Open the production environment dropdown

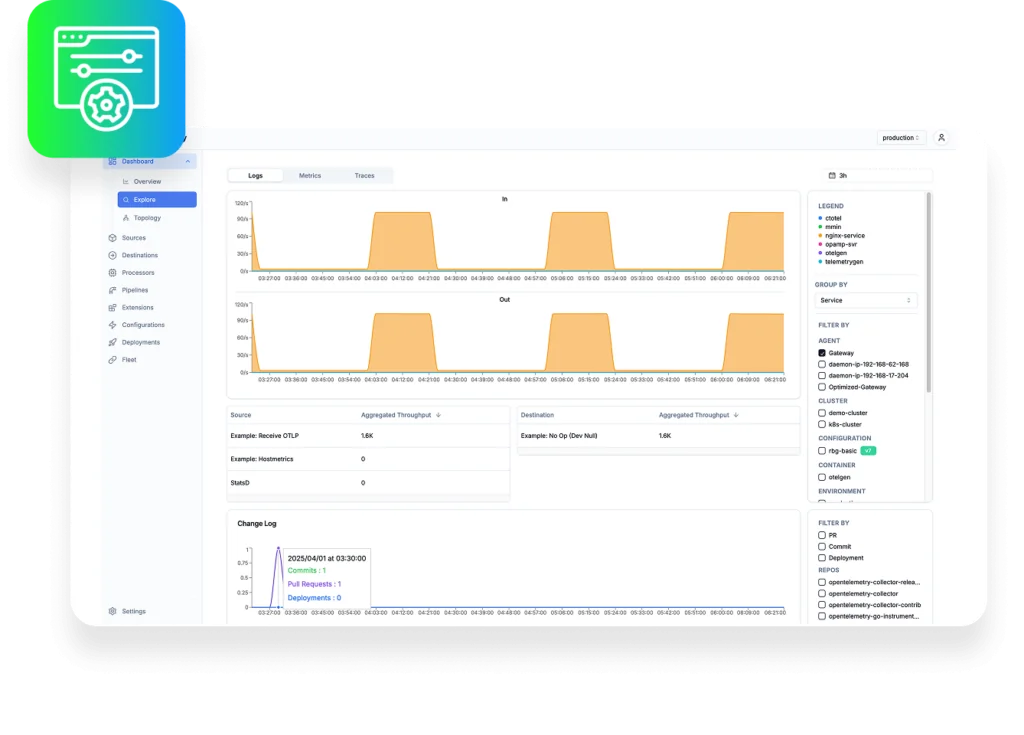[x=902, y=138]
